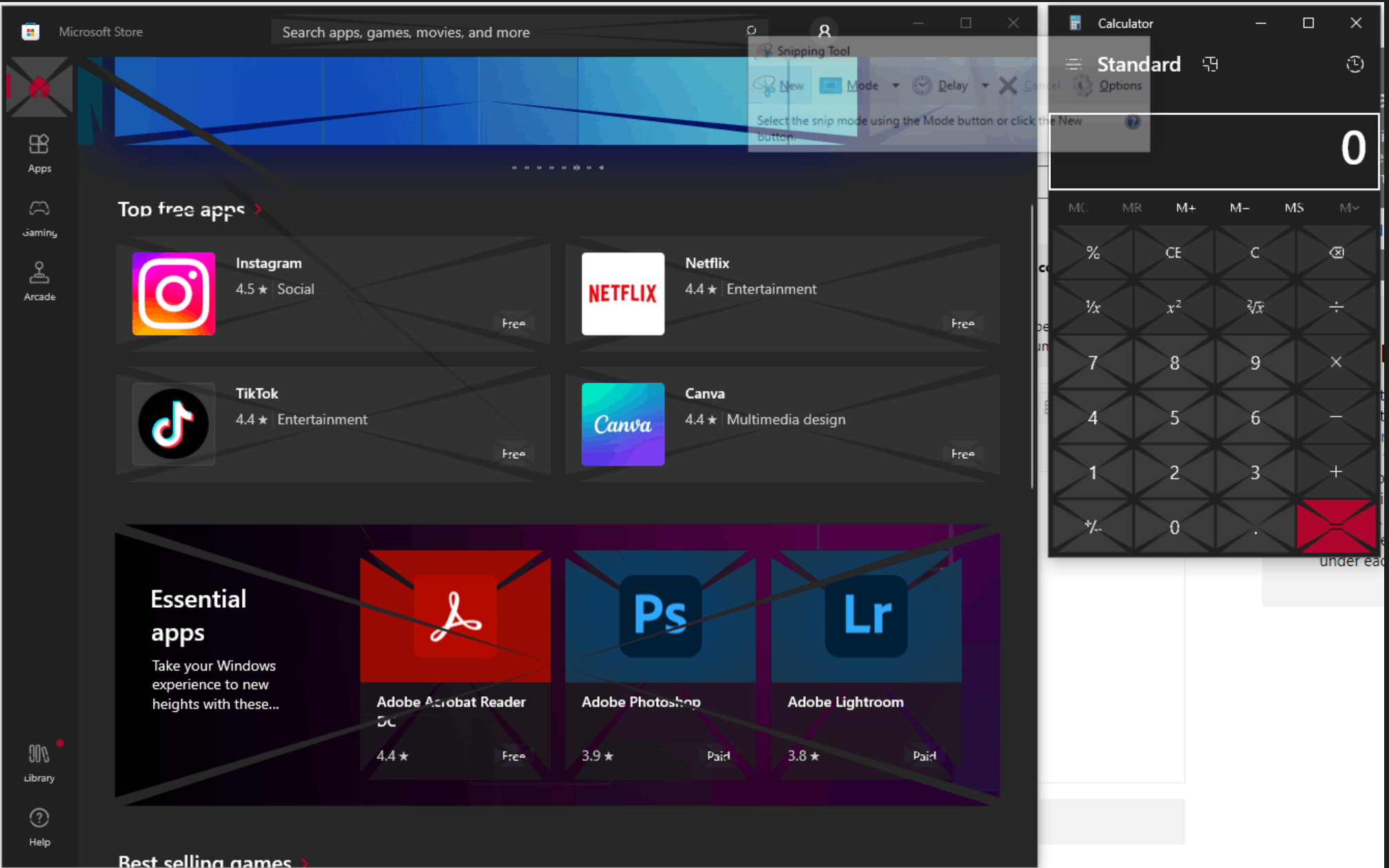Expand Best selling games chevron
The height and width of the screenshot is (868, 1389).
coord(304,862)
